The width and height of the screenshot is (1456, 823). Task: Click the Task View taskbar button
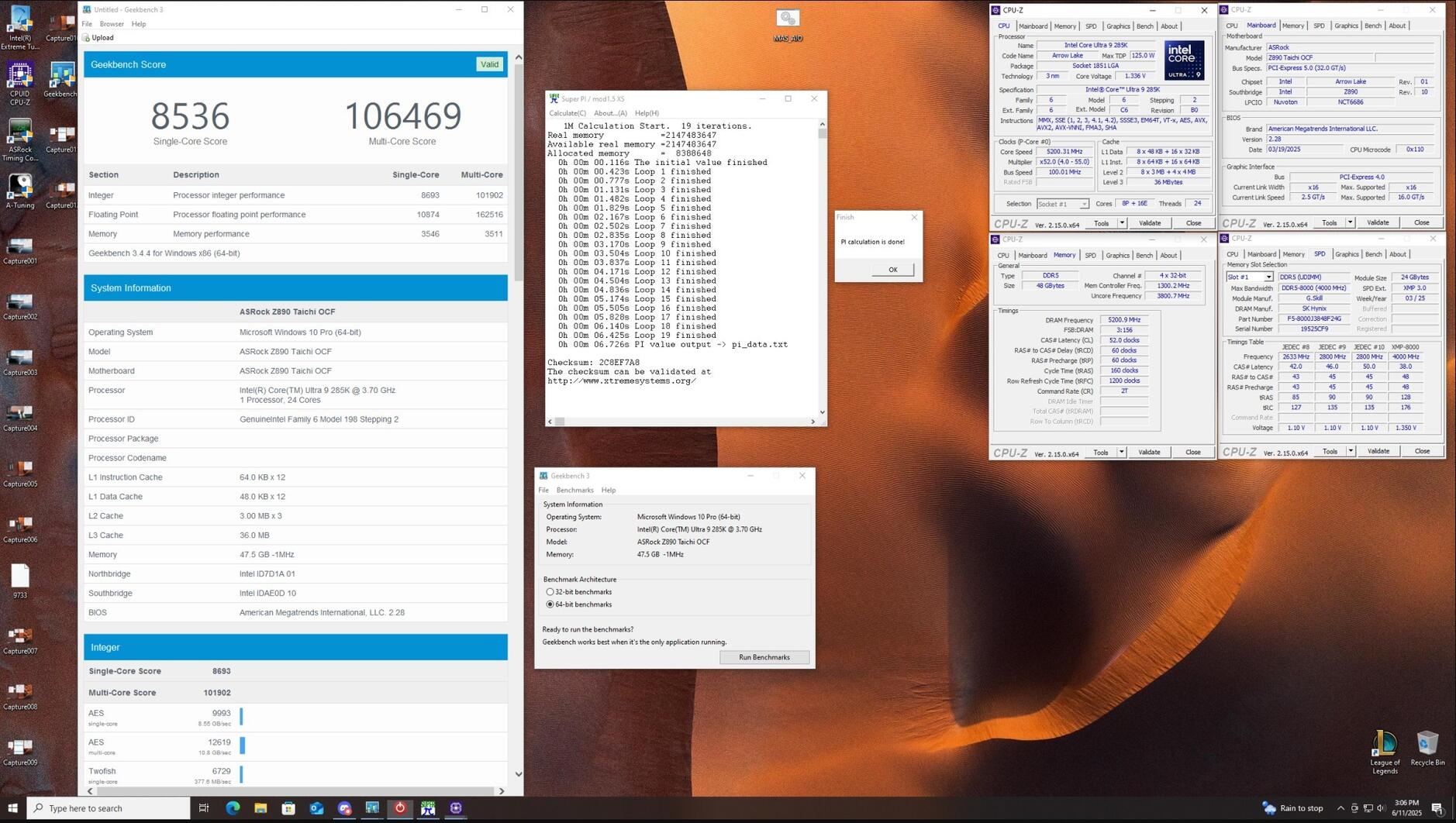204,808
